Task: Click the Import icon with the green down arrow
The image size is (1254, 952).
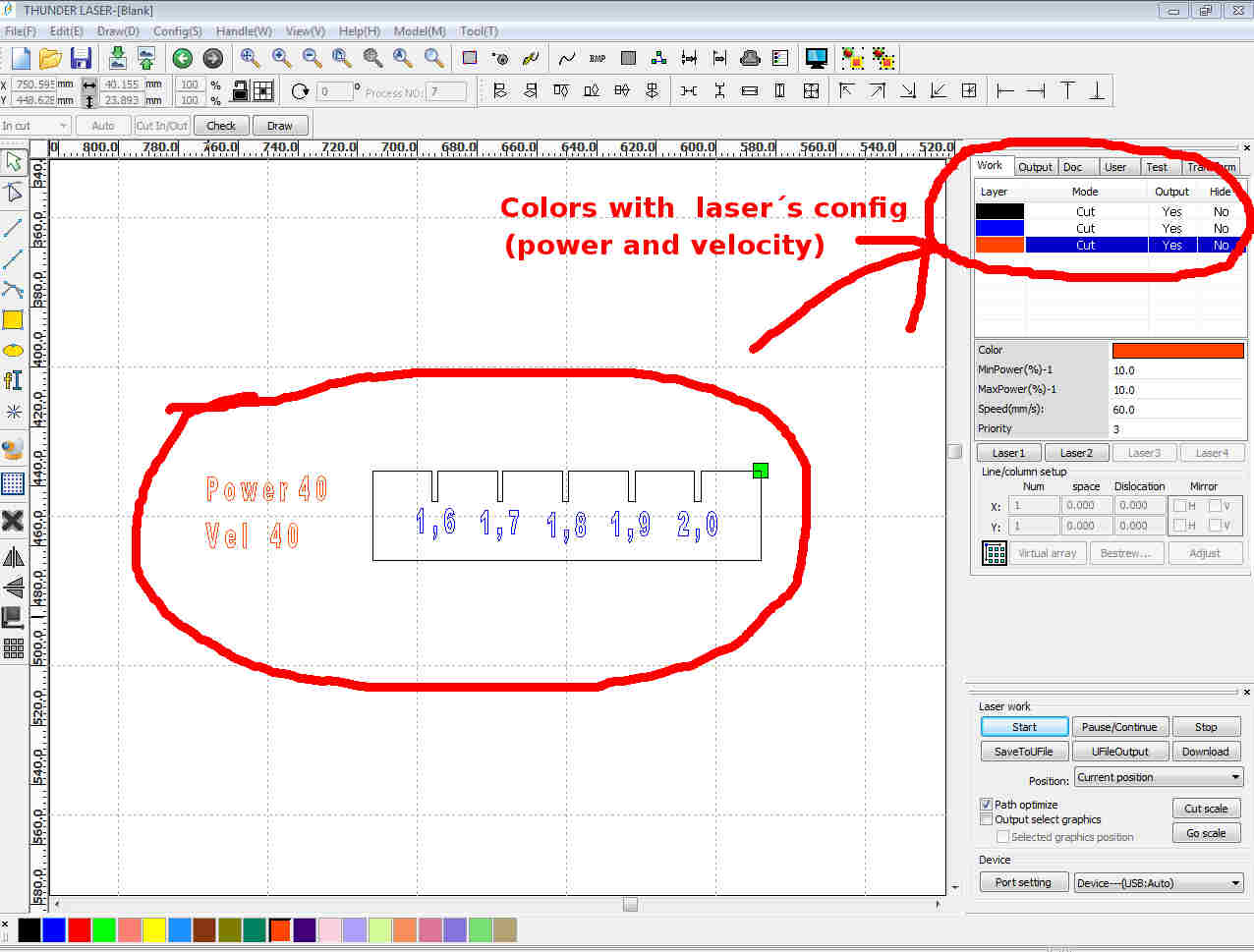Action: point(117,58)
